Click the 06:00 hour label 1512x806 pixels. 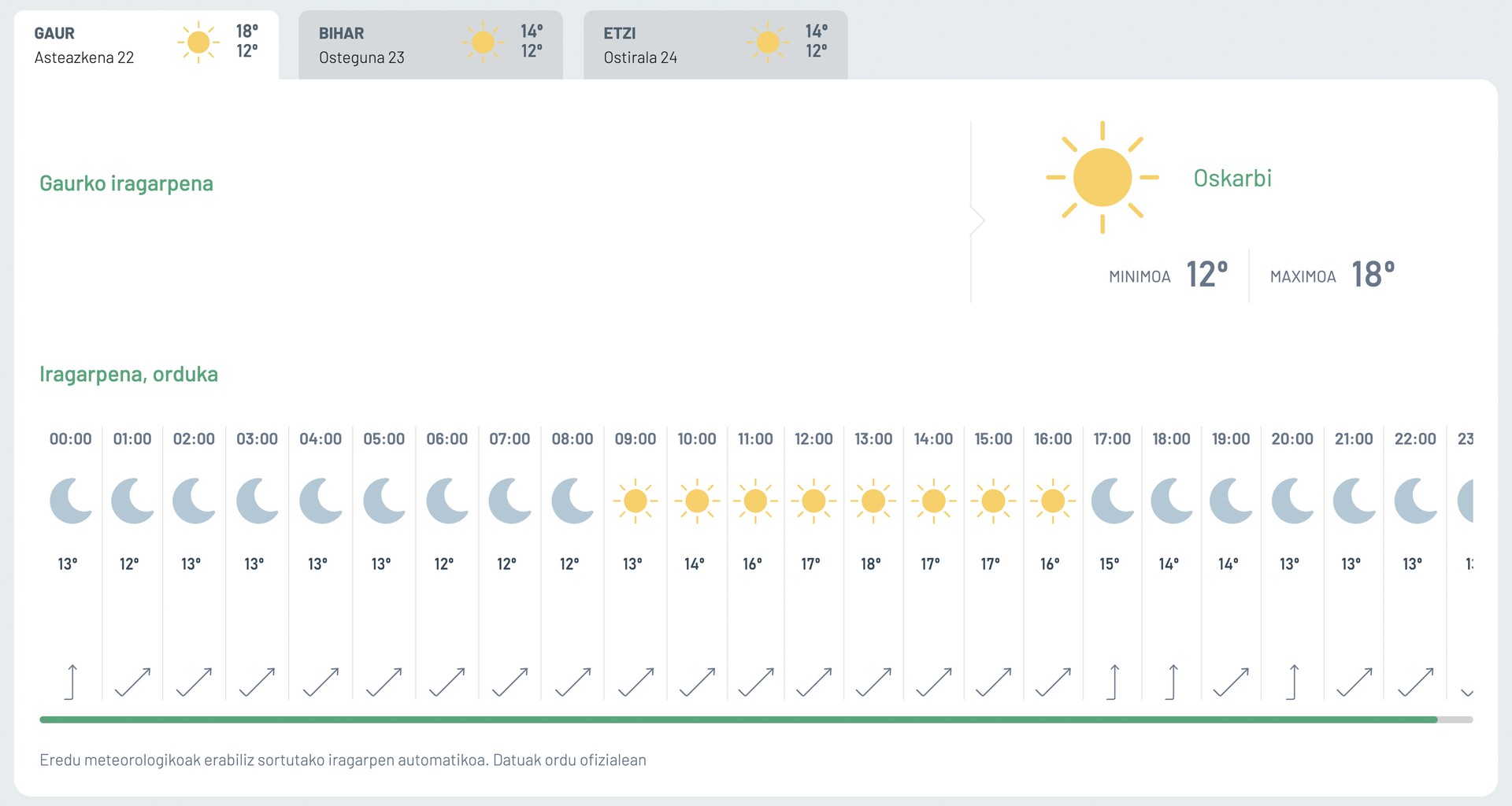tap(447, 438)
